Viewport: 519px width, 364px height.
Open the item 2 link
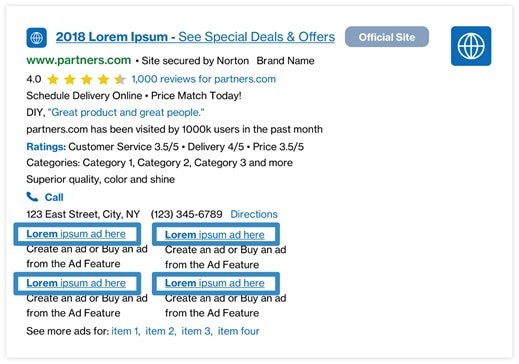tap(161, 331)
